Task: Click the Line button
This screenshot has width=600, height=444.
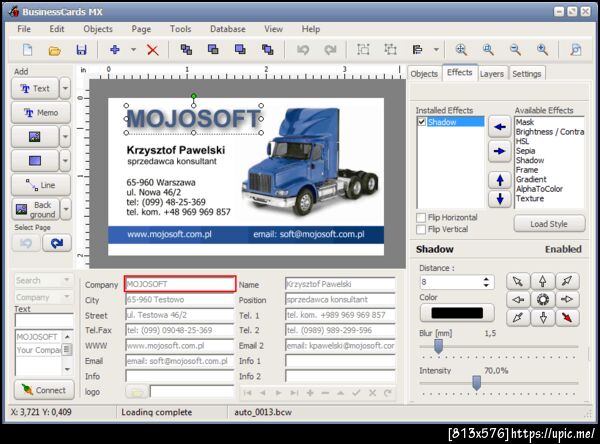Action: (41, 185)
